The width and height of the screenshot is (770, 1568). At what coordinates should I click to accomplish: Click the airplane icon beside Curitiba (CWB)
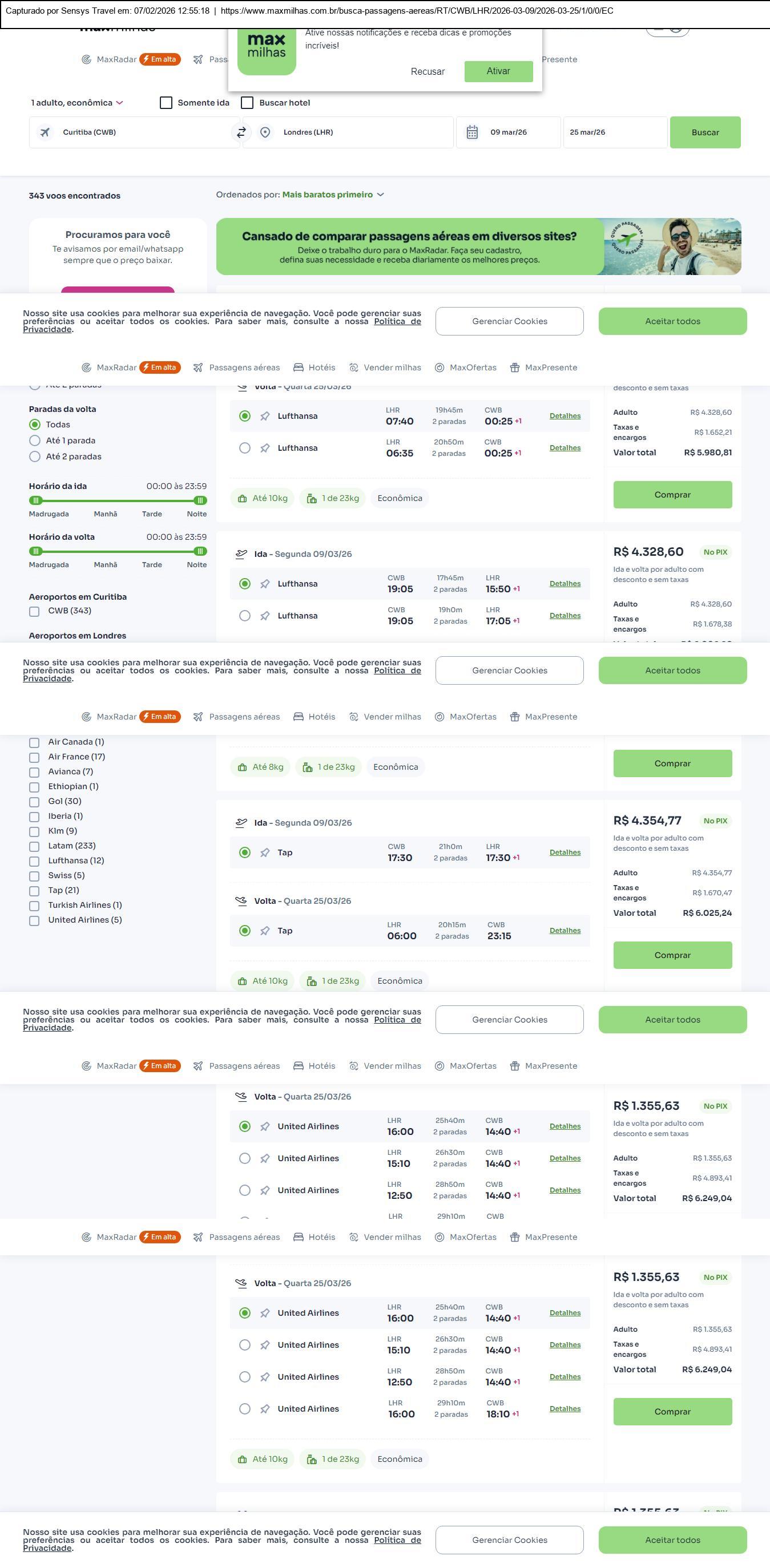[45, 132]
